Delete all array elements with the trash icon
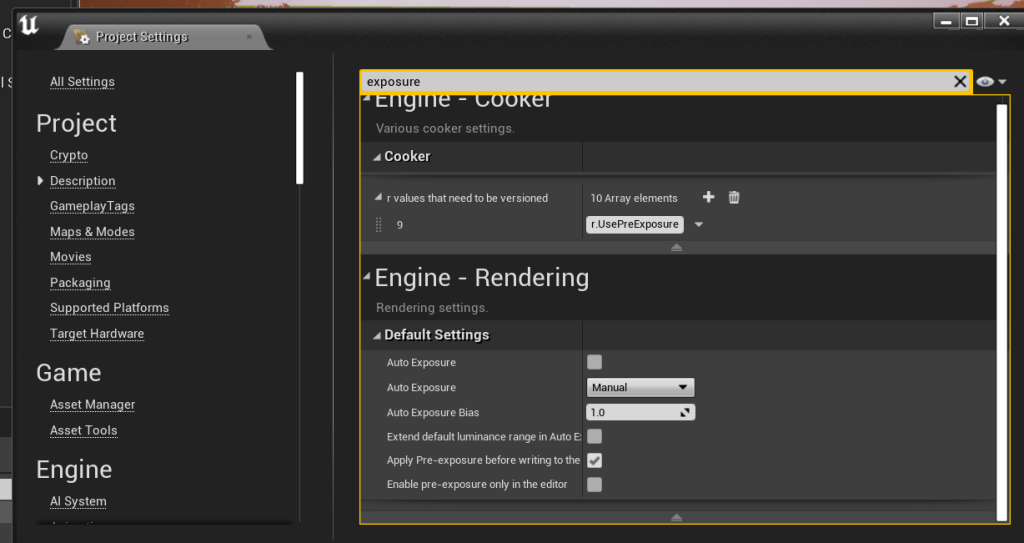1024x543 pixels. (734, 198)
